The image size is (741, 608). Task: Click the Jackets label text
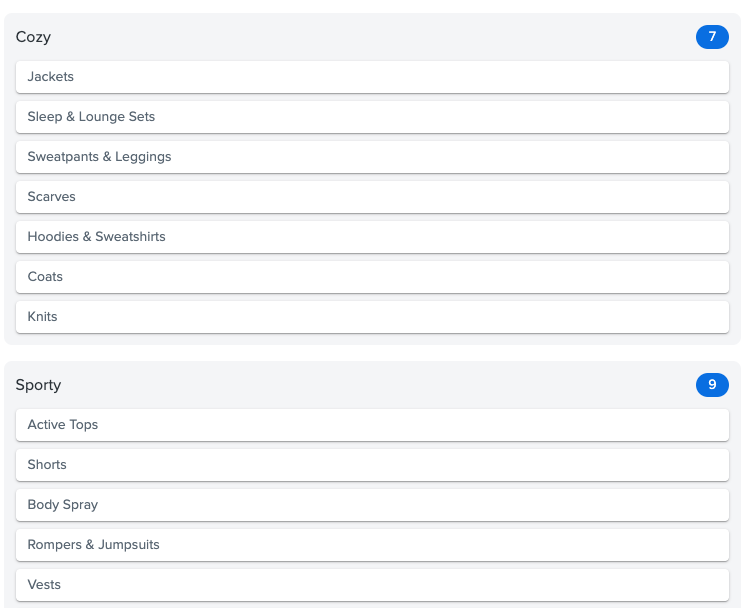51,77
